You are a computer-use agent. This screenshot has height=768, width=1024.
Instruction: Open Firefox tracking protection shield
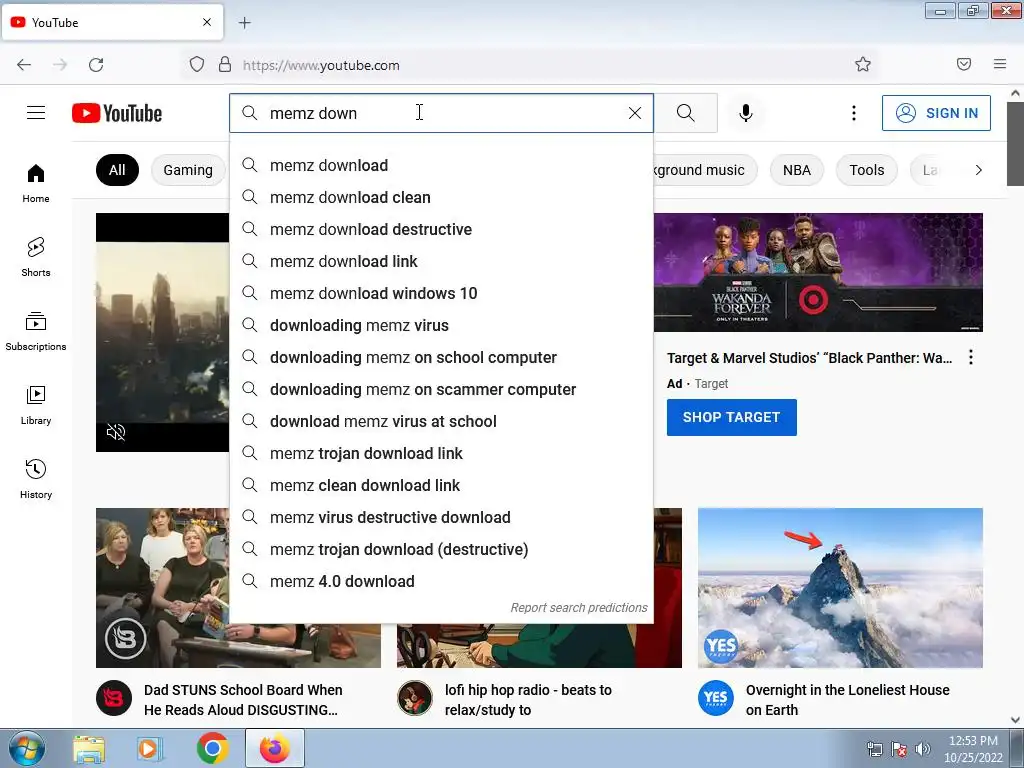coord(197,64)
